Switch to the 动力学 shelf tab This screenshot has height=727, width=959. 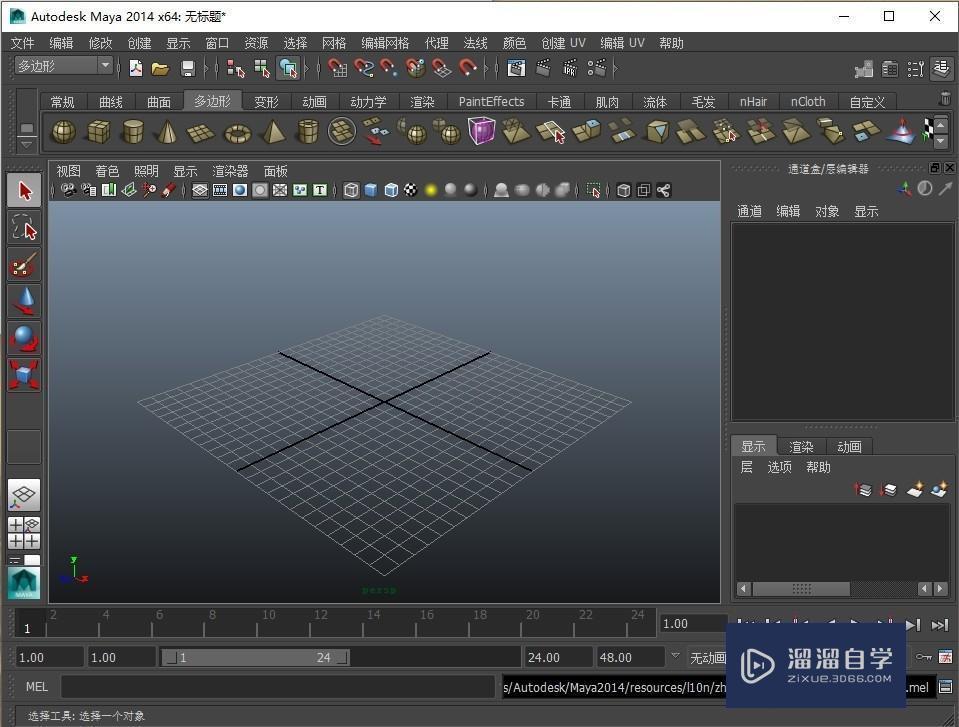tap(368, 101)
